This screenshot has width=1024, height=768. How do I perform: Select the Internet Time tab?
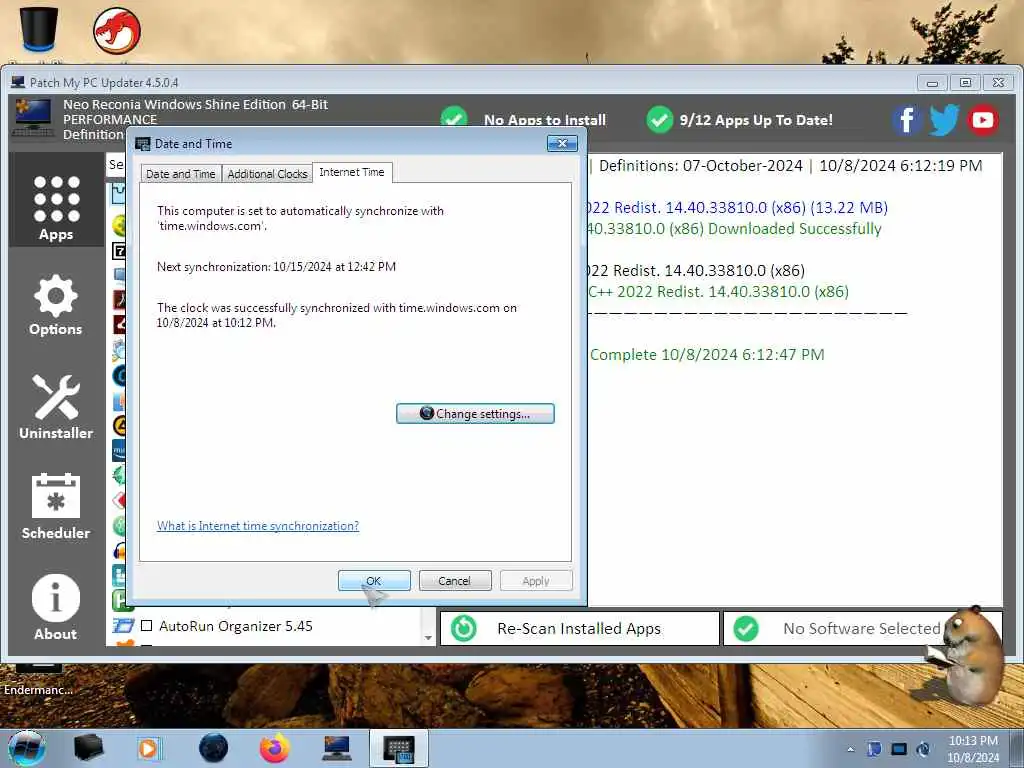tap(352, 172)
